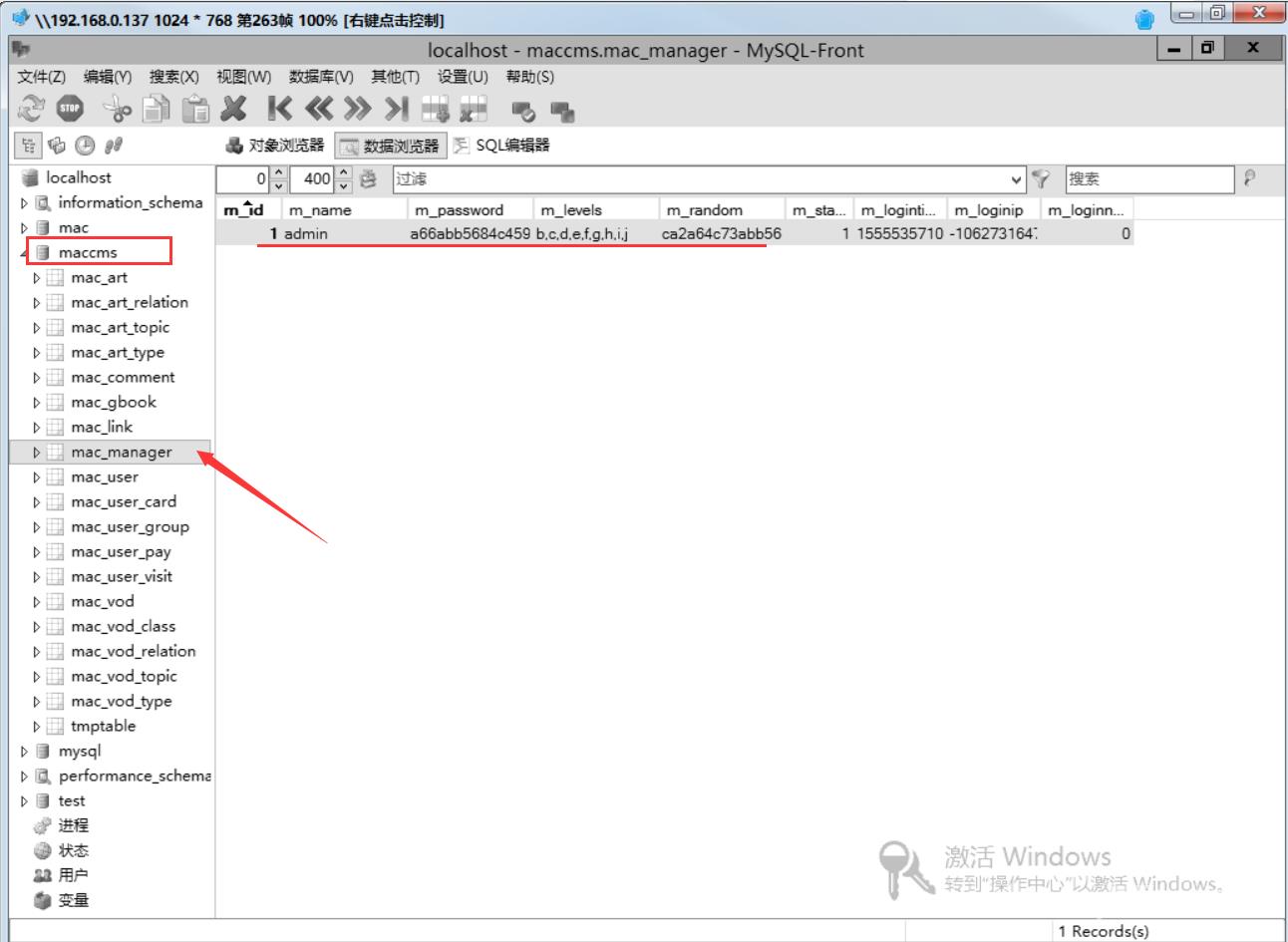Open the 变量 variables item
The width and height of the screenshot is (1288, 942).
point(74,900)
